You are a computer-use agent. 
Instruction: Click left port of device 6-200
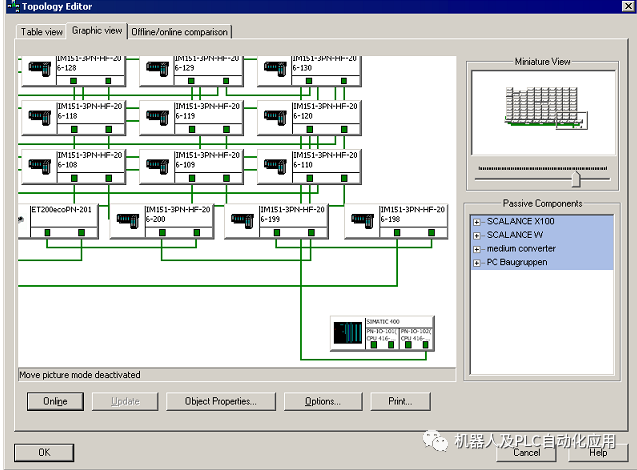click(162, 232)
